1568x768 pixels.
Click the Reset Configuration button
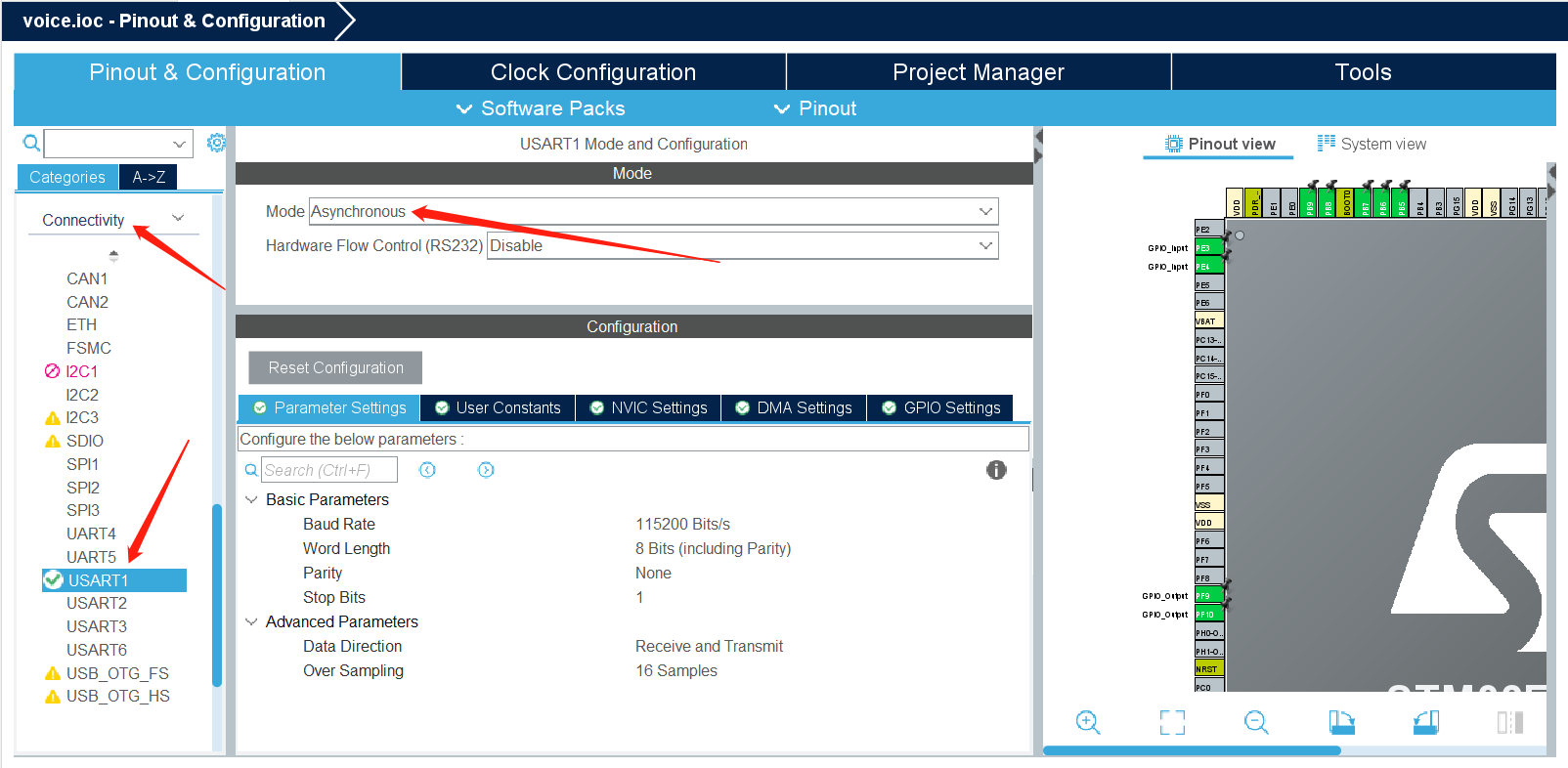point(335,367)
